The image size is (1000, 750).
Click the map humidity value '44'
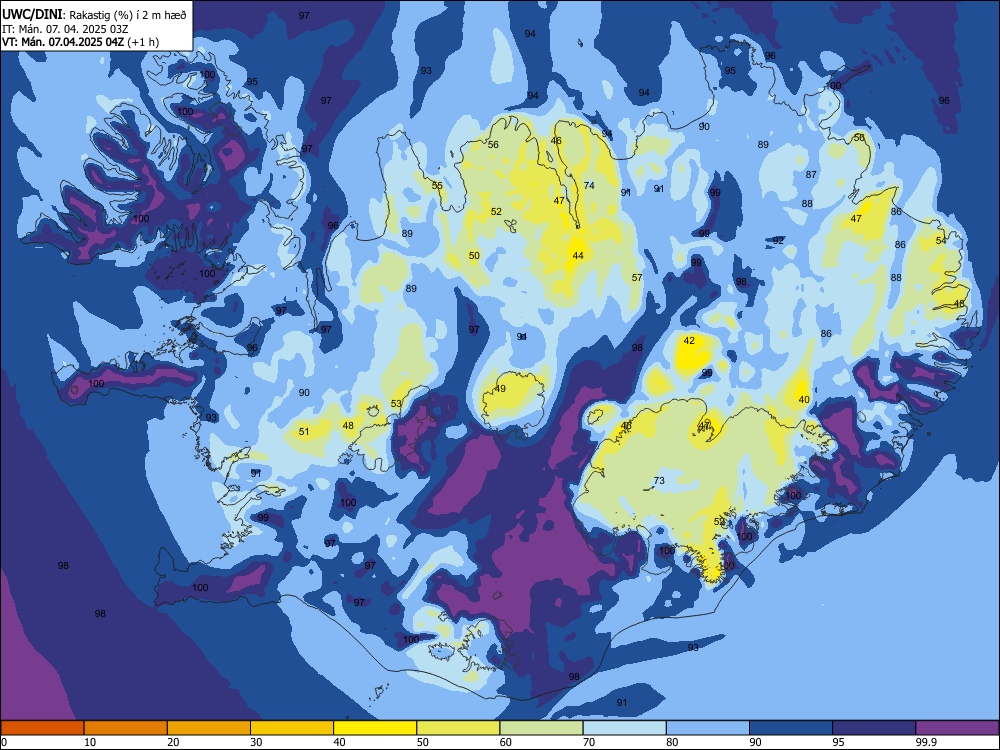tap(578, 256)
